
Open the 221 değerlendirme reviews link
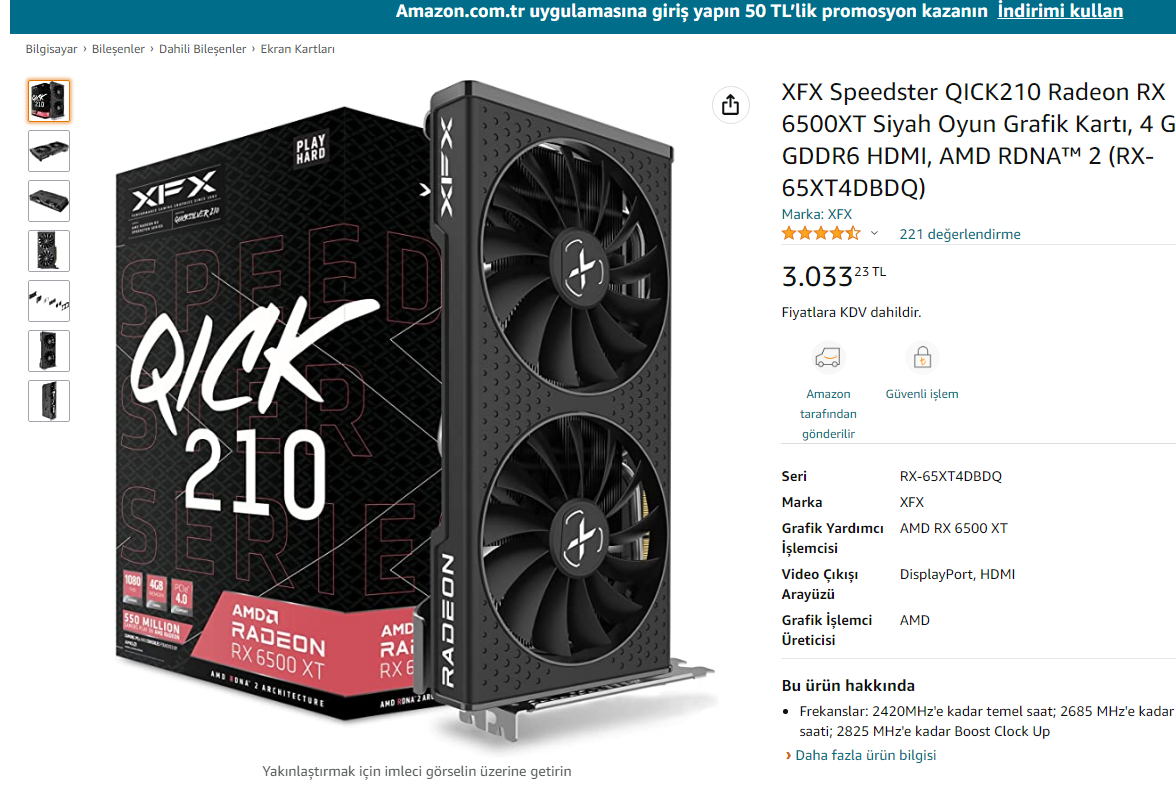coord(959,234)
